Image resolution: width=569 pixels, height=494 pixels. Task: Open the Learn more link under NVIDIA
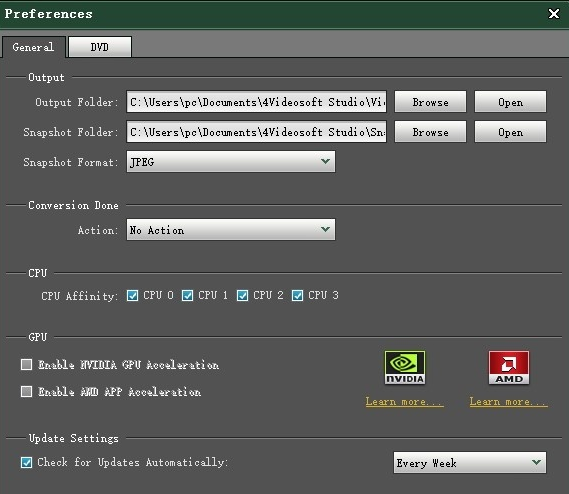[x=405, y=401]
